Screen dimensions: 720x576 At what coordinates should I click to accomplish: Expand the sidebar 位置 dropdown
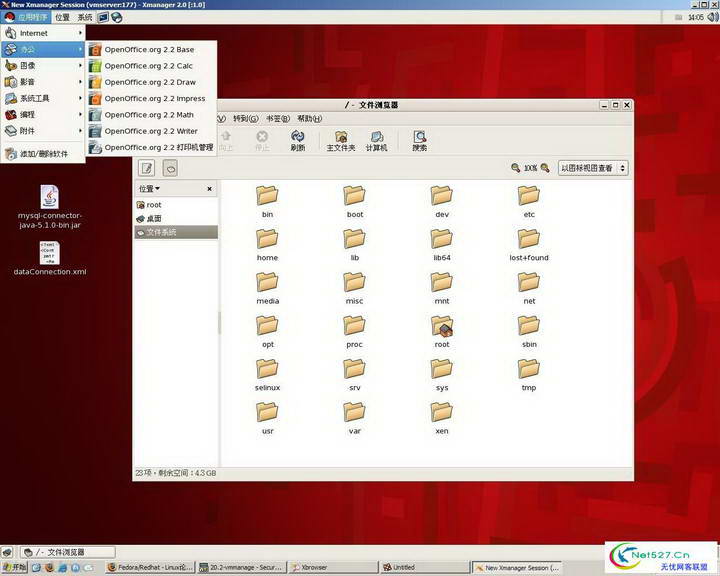pos(150,188)
